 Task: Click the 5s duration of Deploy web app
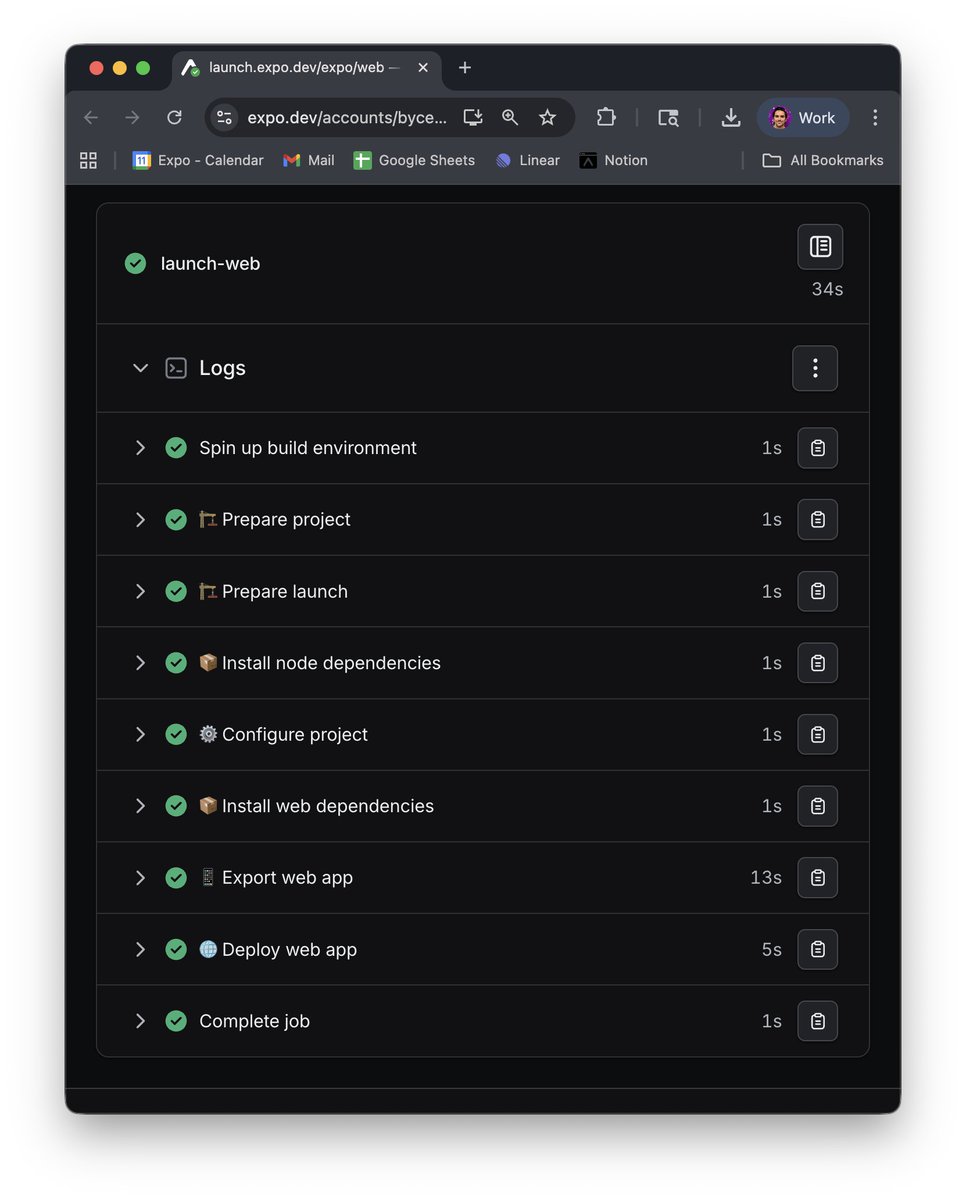(771, 950)
